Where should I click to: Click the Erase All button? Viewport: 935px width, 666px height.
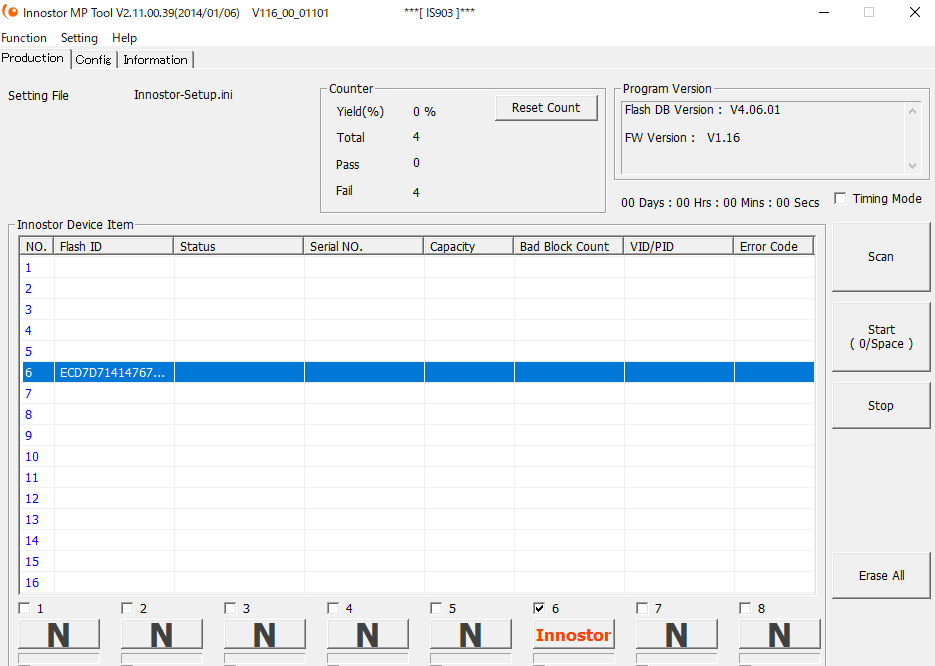click(x=881, y=575)
